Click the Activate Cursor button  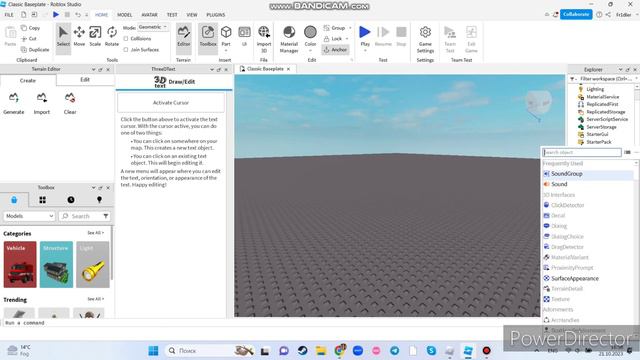point(171,102)
